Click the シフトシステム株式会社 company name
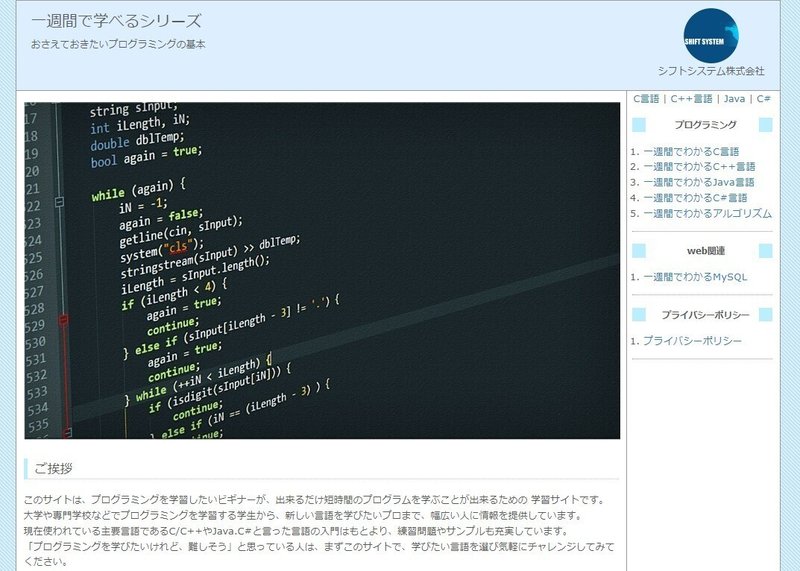Screen dimensions: 800x571 coord(711,71)
